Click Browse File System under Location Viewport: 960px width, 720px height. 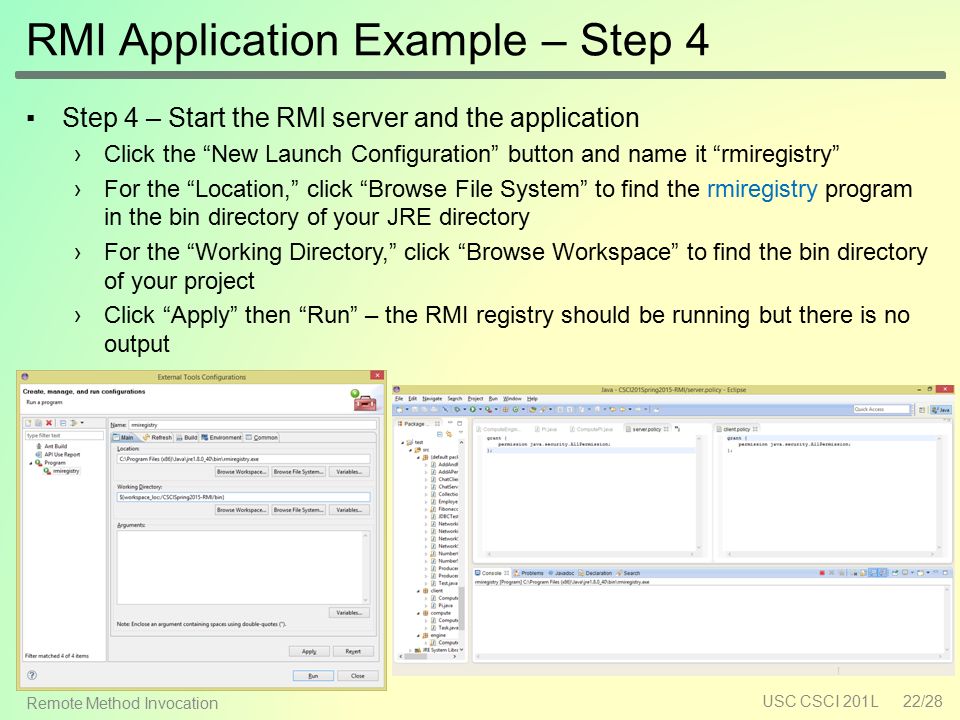[298, 472]
